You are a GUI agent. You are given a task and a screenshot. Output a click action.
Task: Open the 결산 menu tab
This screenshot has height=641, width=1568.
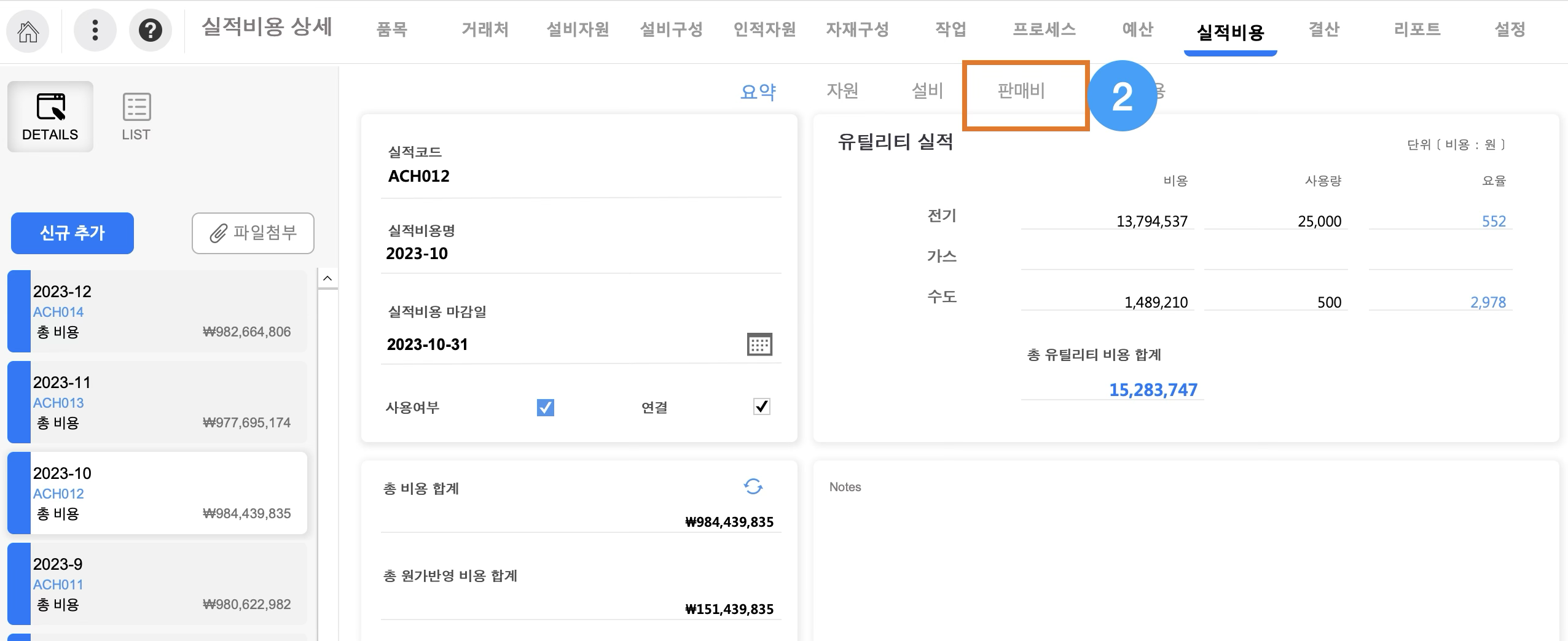(1323, 29)
